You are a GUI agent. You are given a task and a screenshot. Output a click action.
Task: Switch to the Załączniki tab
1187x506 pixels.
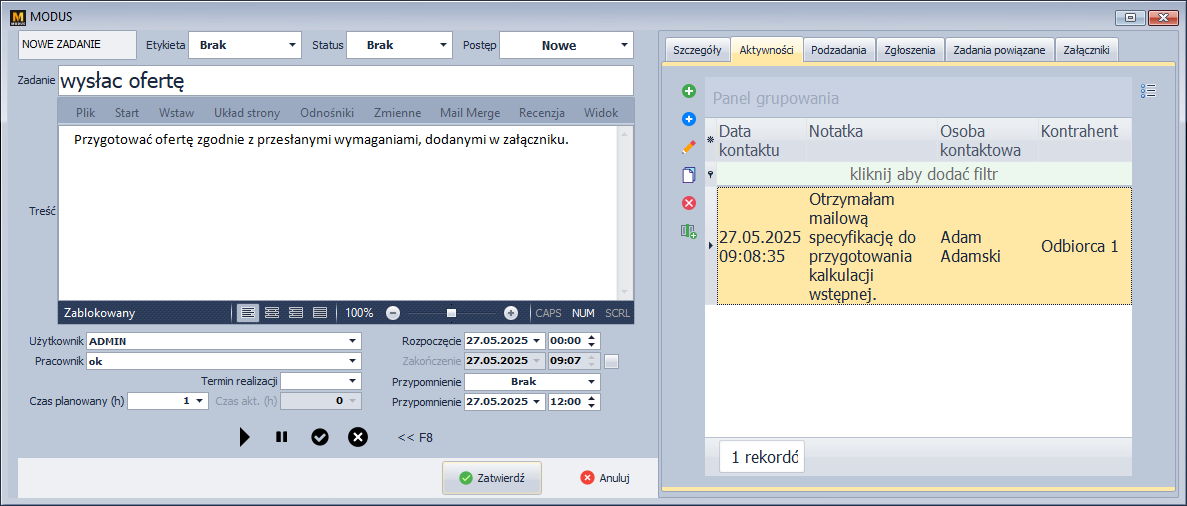click(x=1086, y=49)
